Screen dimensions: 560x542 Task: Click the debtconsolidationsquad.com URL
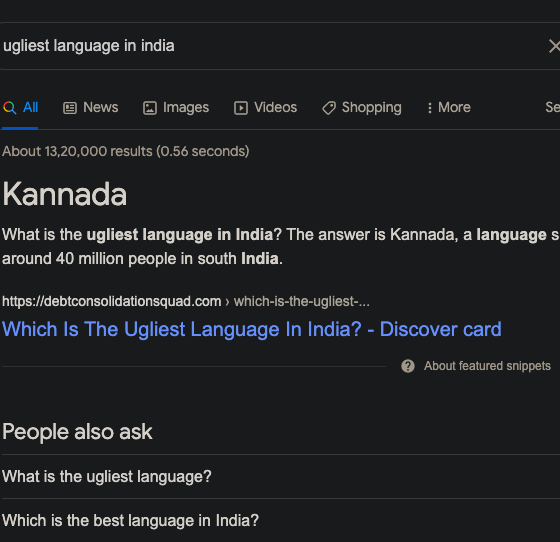112,302
